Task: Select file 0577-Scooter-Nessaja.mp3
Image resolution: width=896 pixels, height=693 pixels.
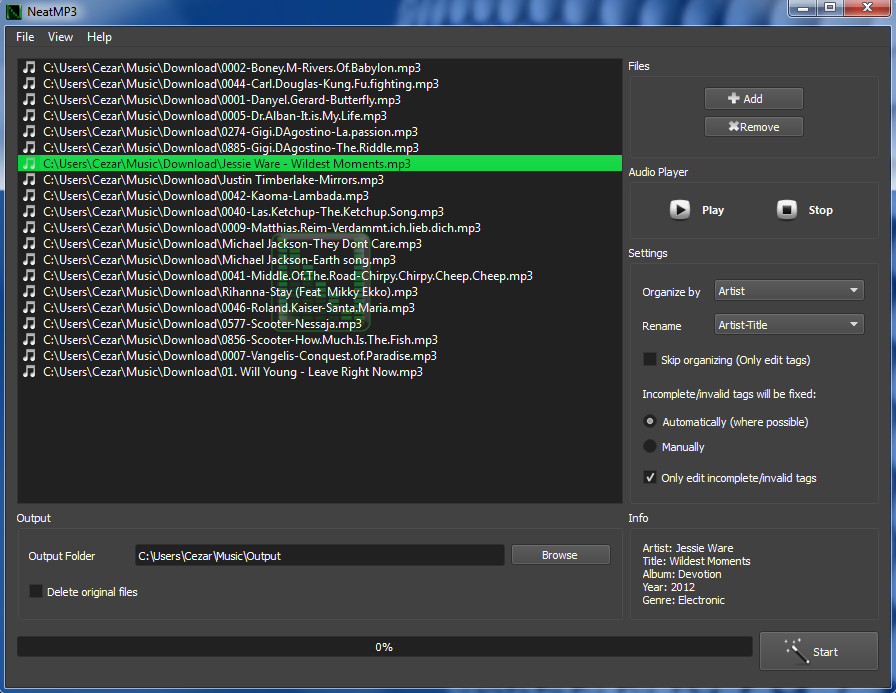Action: (x=319, y=323)
